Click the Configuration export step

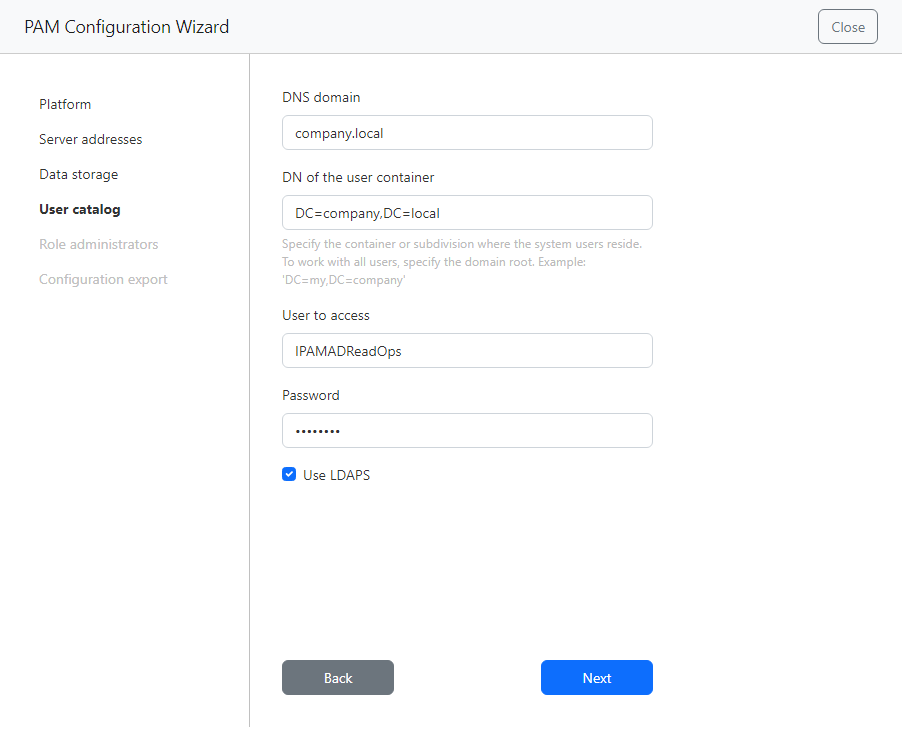[103, 279]
